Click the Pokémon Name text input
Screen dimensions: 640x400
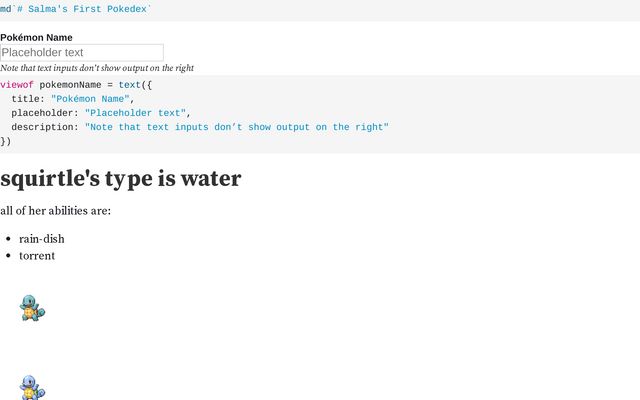point(82,53)
